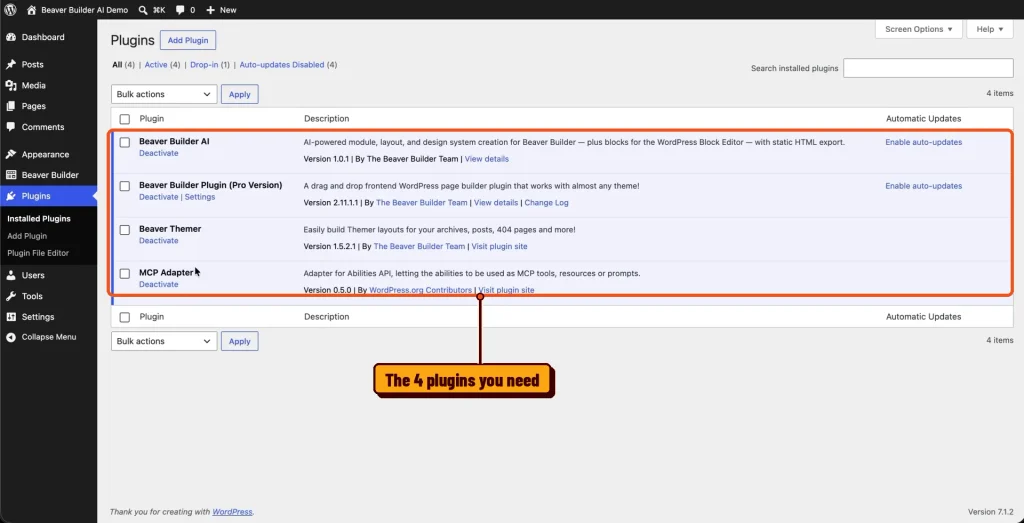The height and width of the screenshot is (523, 1024).
Task: Open Change Log for Beaver Builder Plugin
Action: click(547, 203)
